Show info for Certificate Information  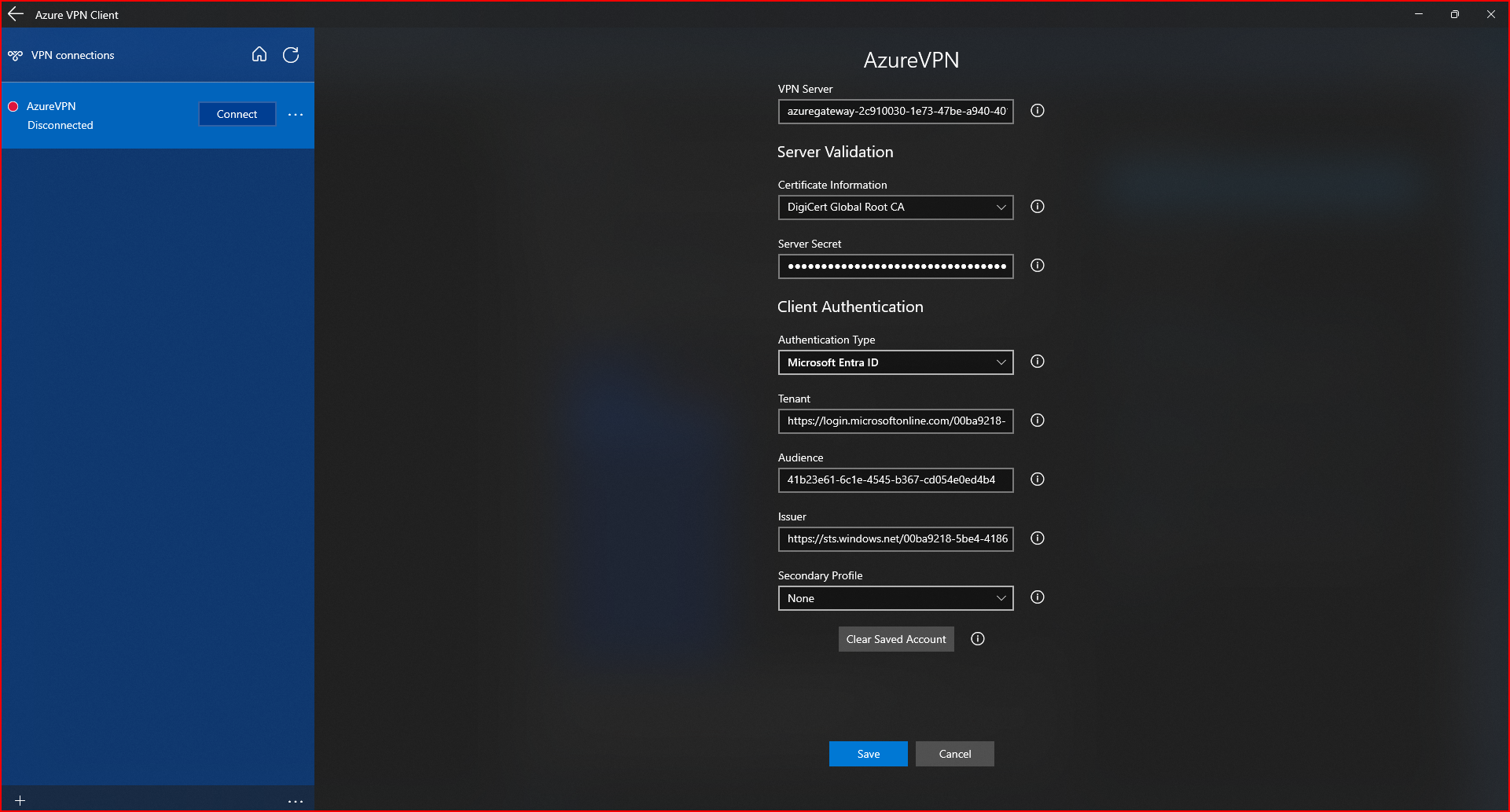pyautogui.click(x=1038, y=207)
